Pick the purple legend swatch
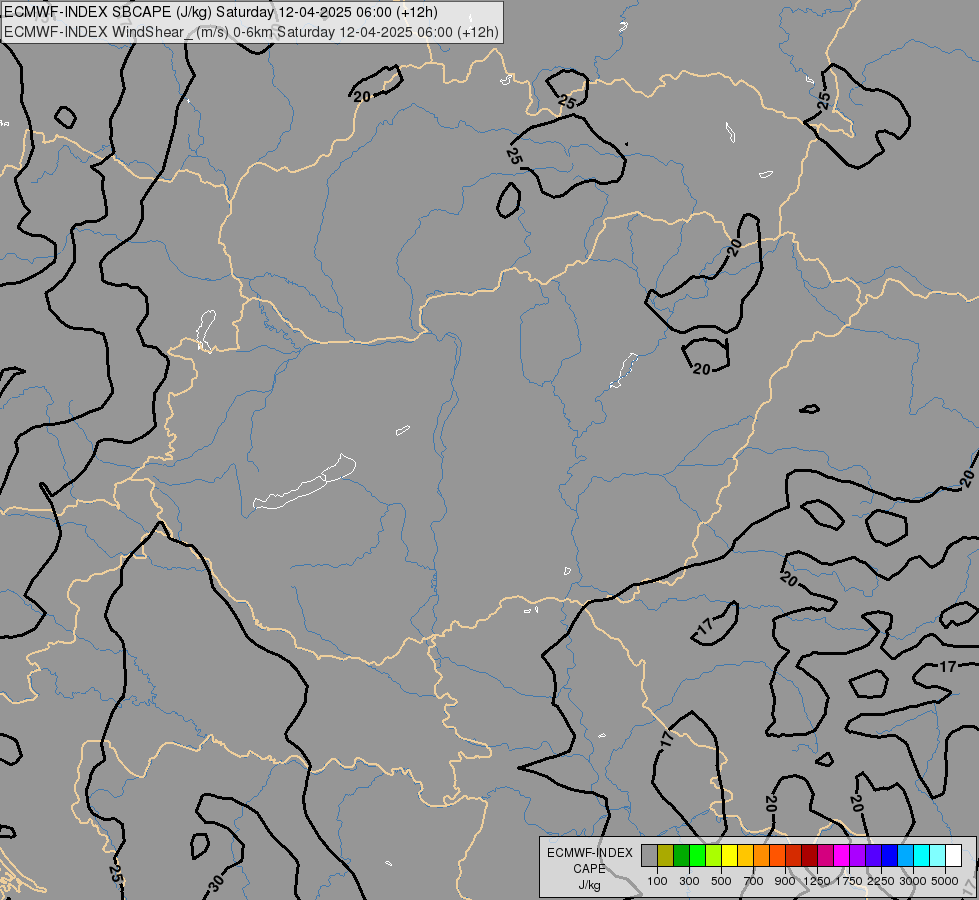The height and width of the screenshot is (900, 979). [858, 856]
